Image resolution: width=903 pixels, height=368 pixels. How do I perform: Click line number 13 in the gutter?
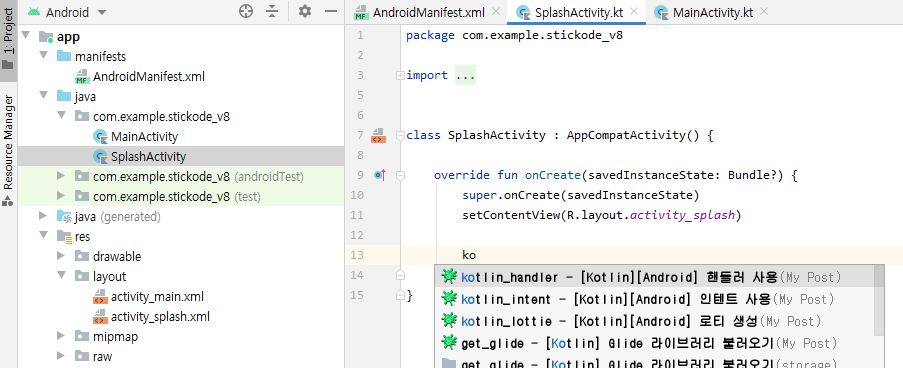point(357,255)
